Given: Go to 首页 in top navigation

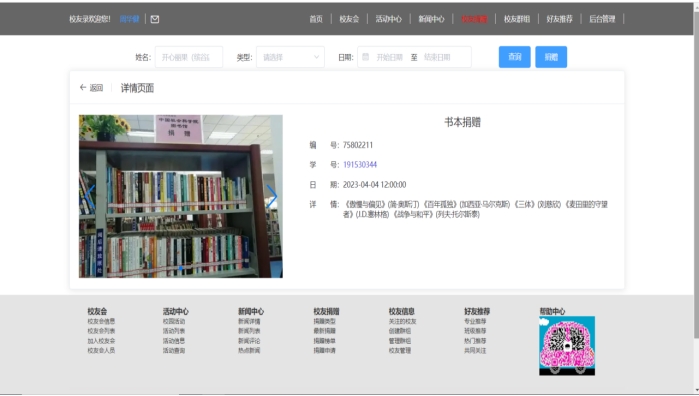Looking at the screenshot, I should [316, 19].
